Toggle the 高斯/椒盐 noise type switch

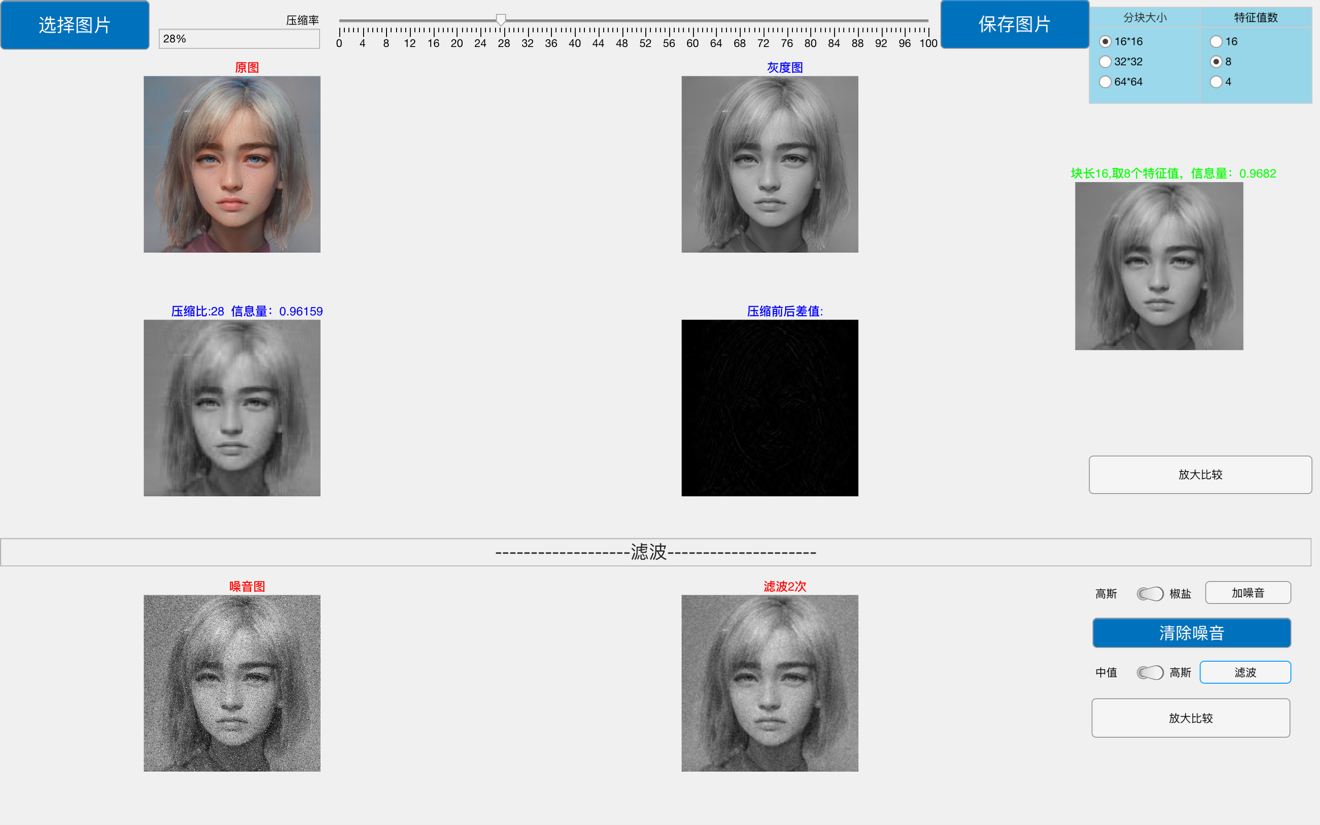tap(1147, 593)
